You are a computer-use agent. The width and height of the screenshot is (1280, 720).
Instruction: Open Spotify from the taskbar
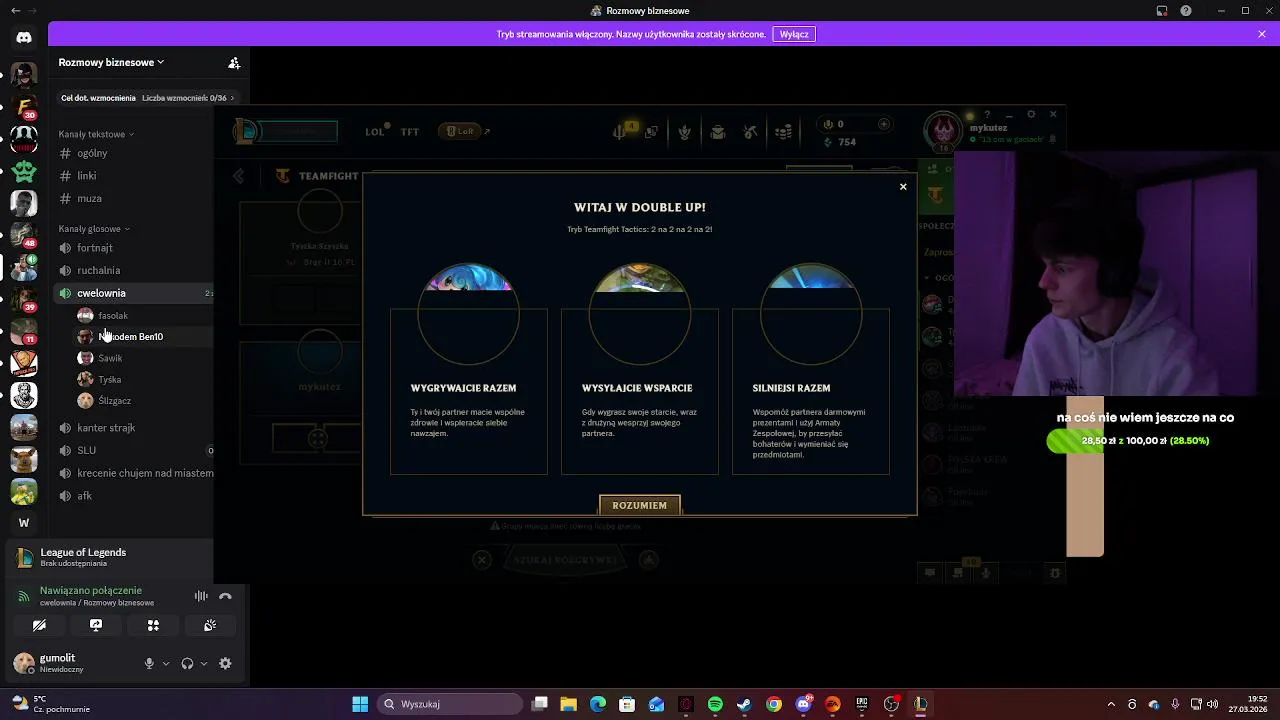tap(715, 704)
